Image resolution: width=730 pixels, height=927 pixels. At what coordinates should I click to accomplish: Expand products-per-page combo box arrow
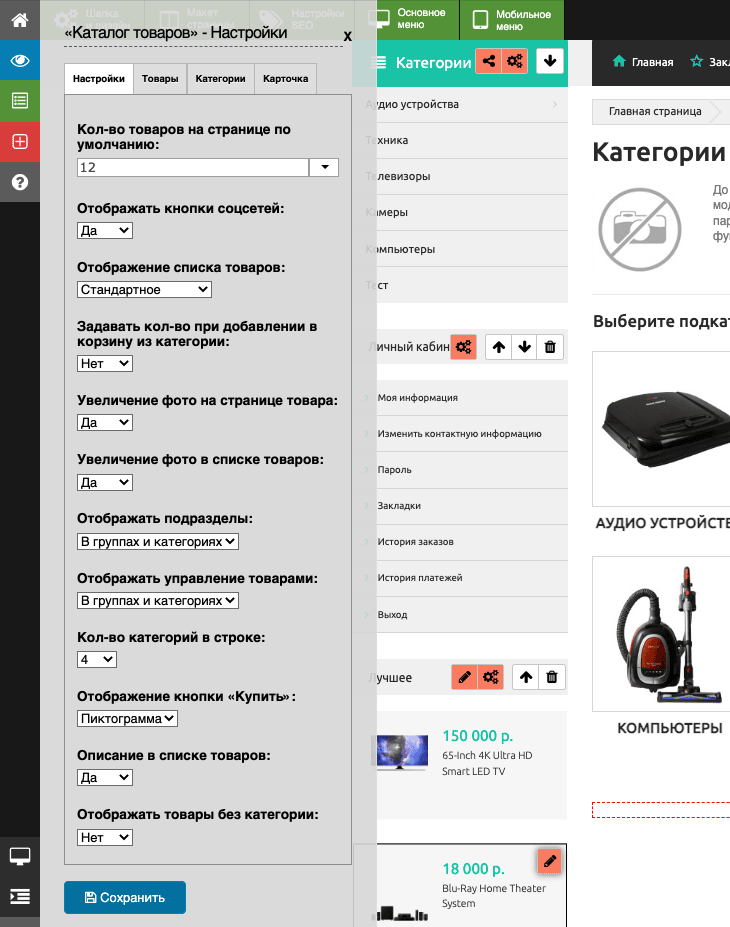click(x=325, y=167)
